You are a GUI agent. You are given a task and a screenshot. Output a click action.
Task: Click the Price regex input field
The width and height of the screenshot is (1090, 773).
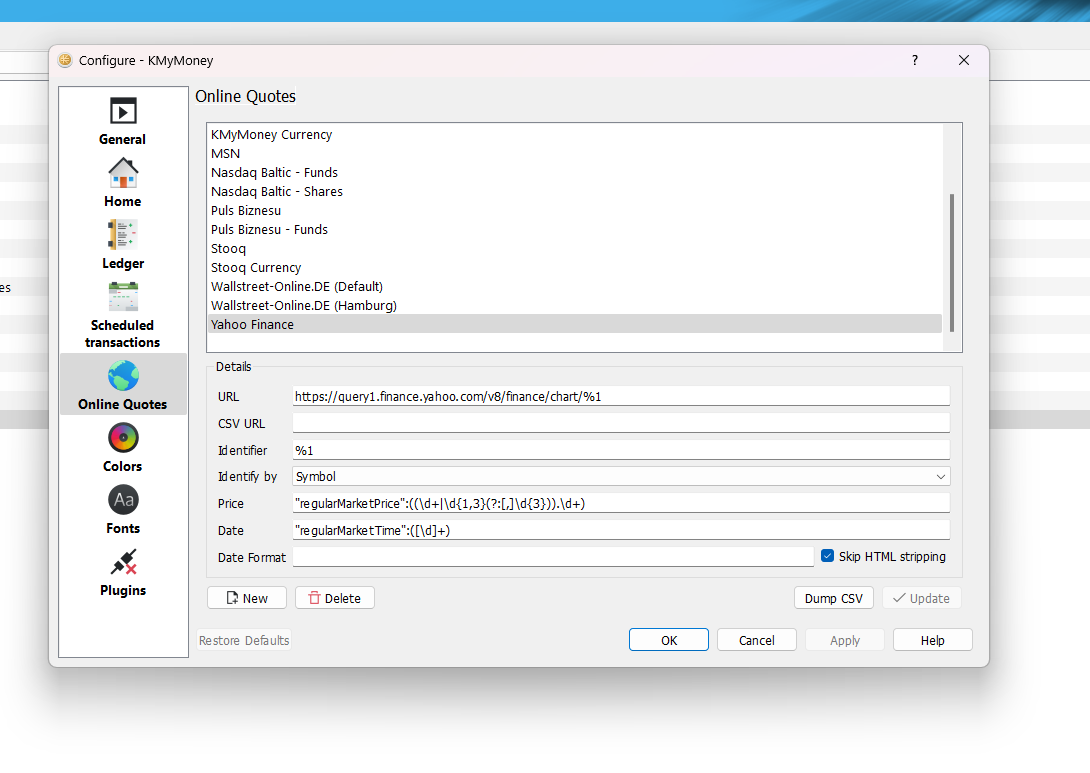621,503
